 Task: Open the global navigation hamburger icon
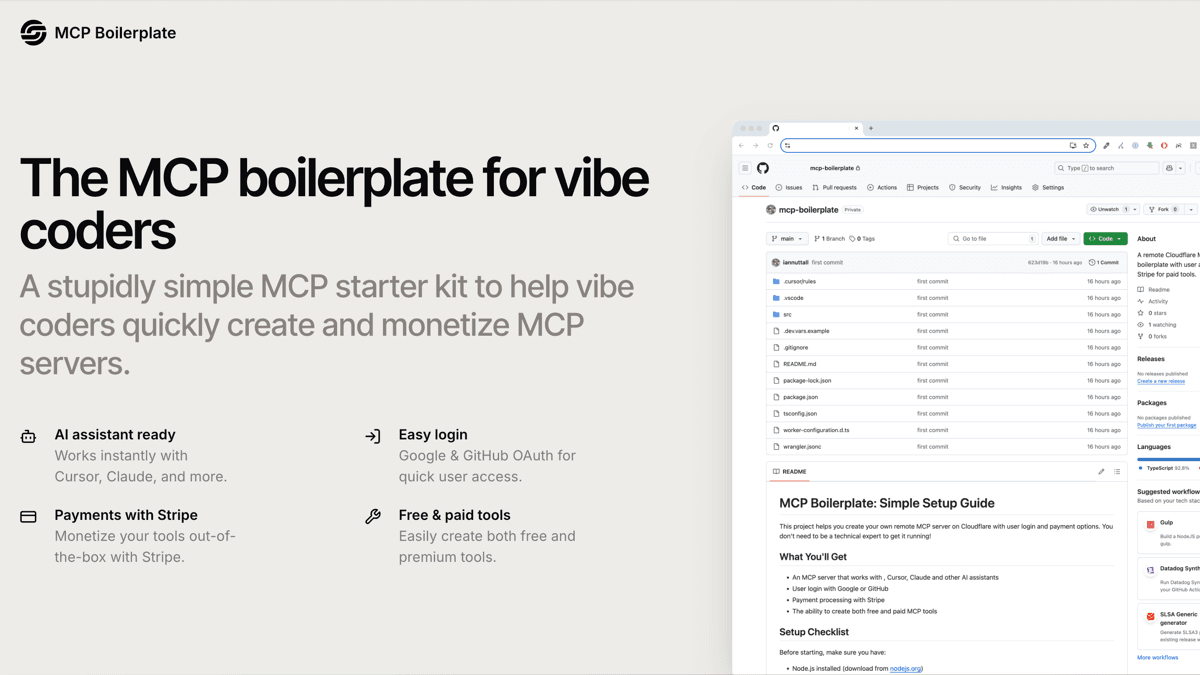(x=745, y=167)
